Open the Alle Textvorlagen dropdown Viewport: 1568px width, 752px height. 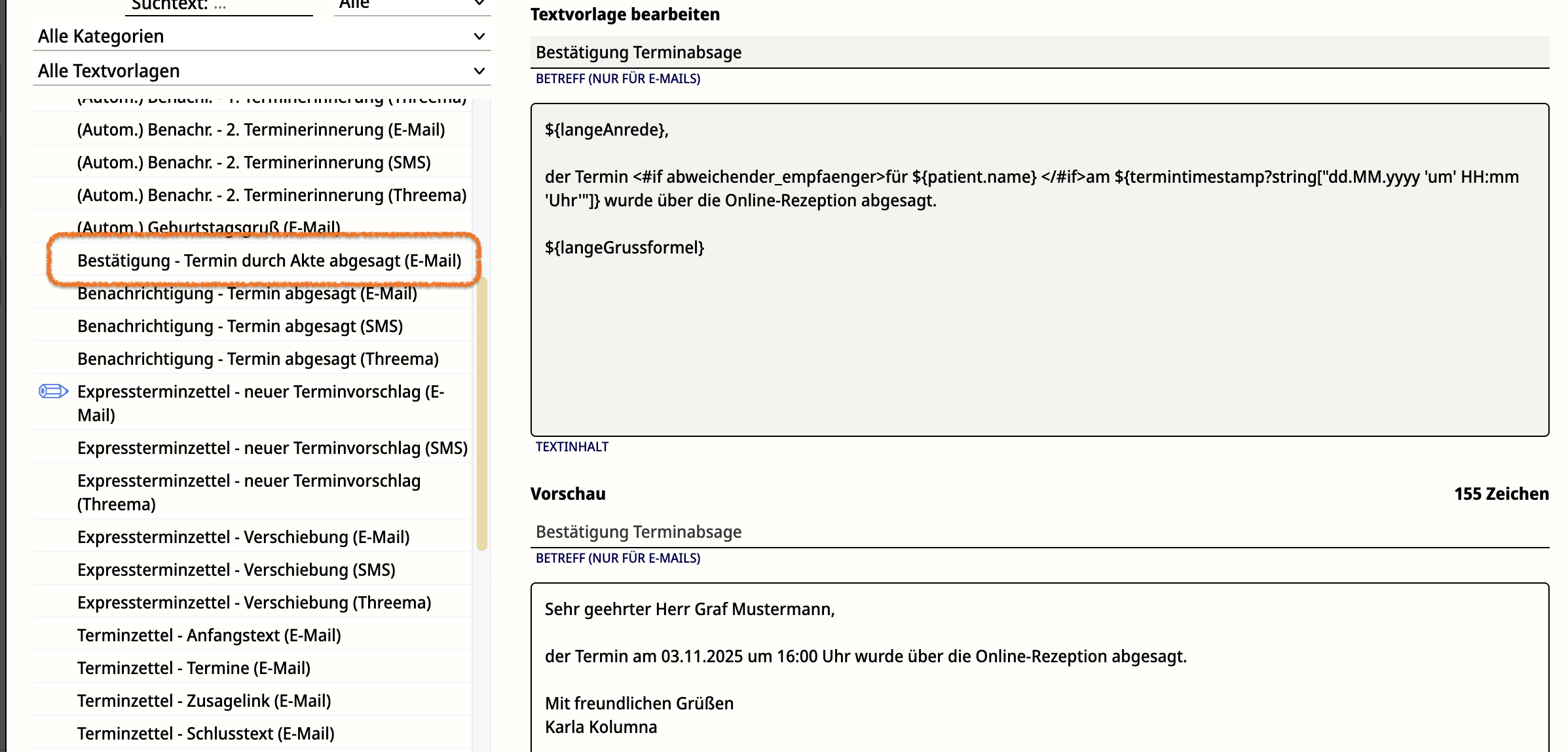pos(262,71)
